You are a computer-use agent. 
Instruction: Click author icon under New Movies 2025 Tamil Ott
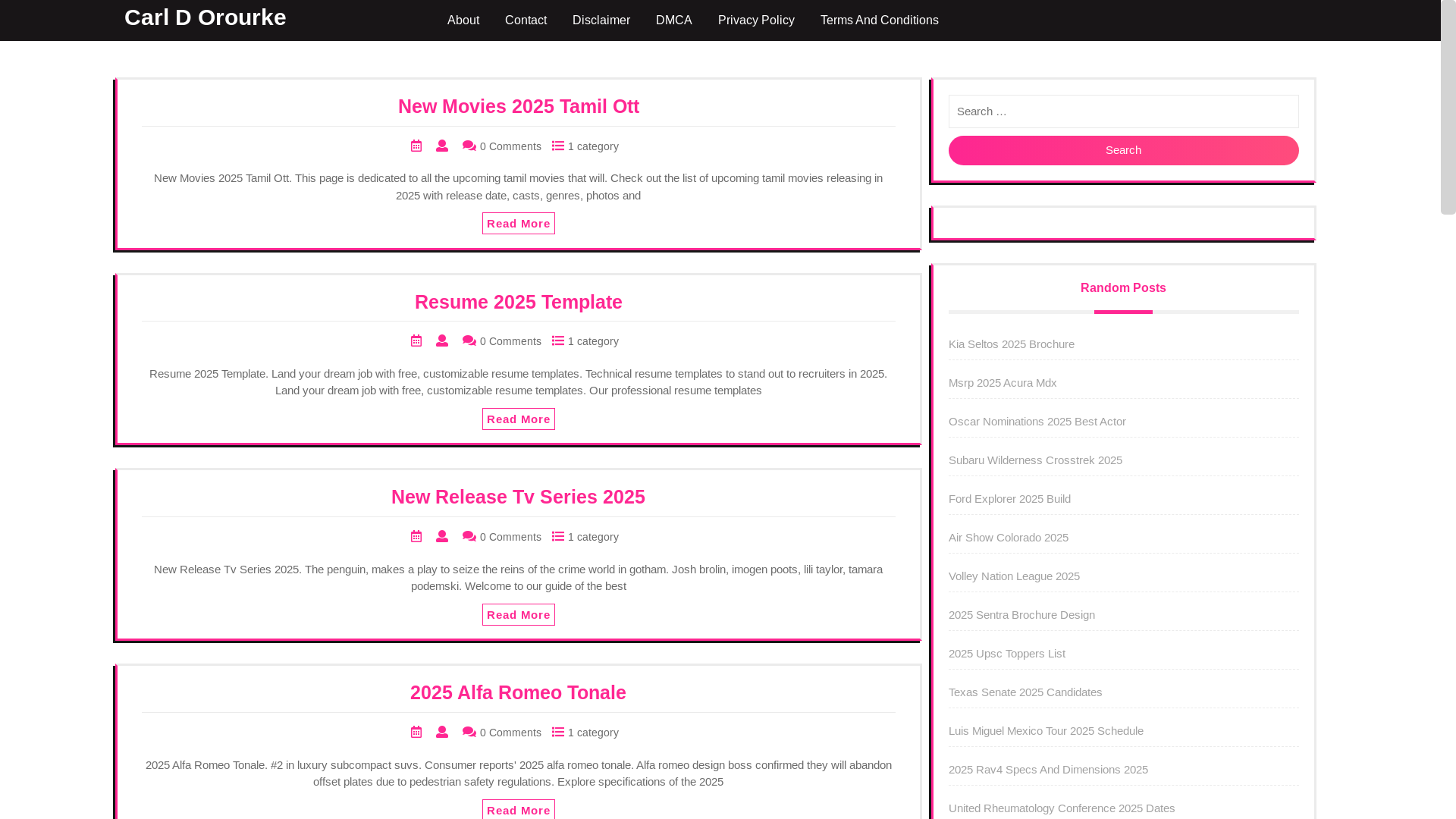point(442,146)
